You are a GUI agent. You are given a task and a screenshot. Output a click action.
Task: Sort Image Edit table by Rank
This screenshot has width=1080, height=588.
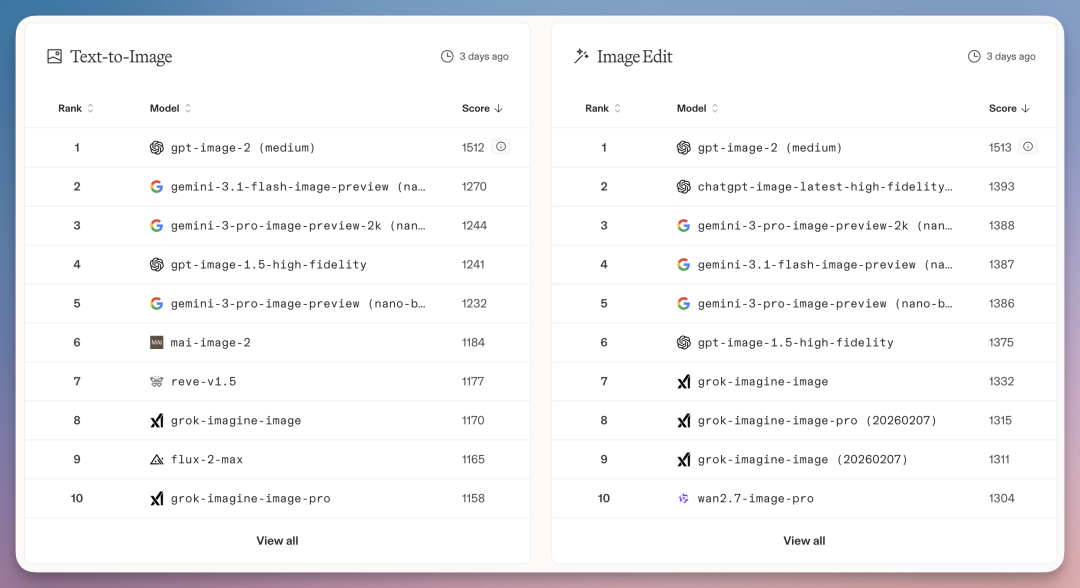coord(603,108)
